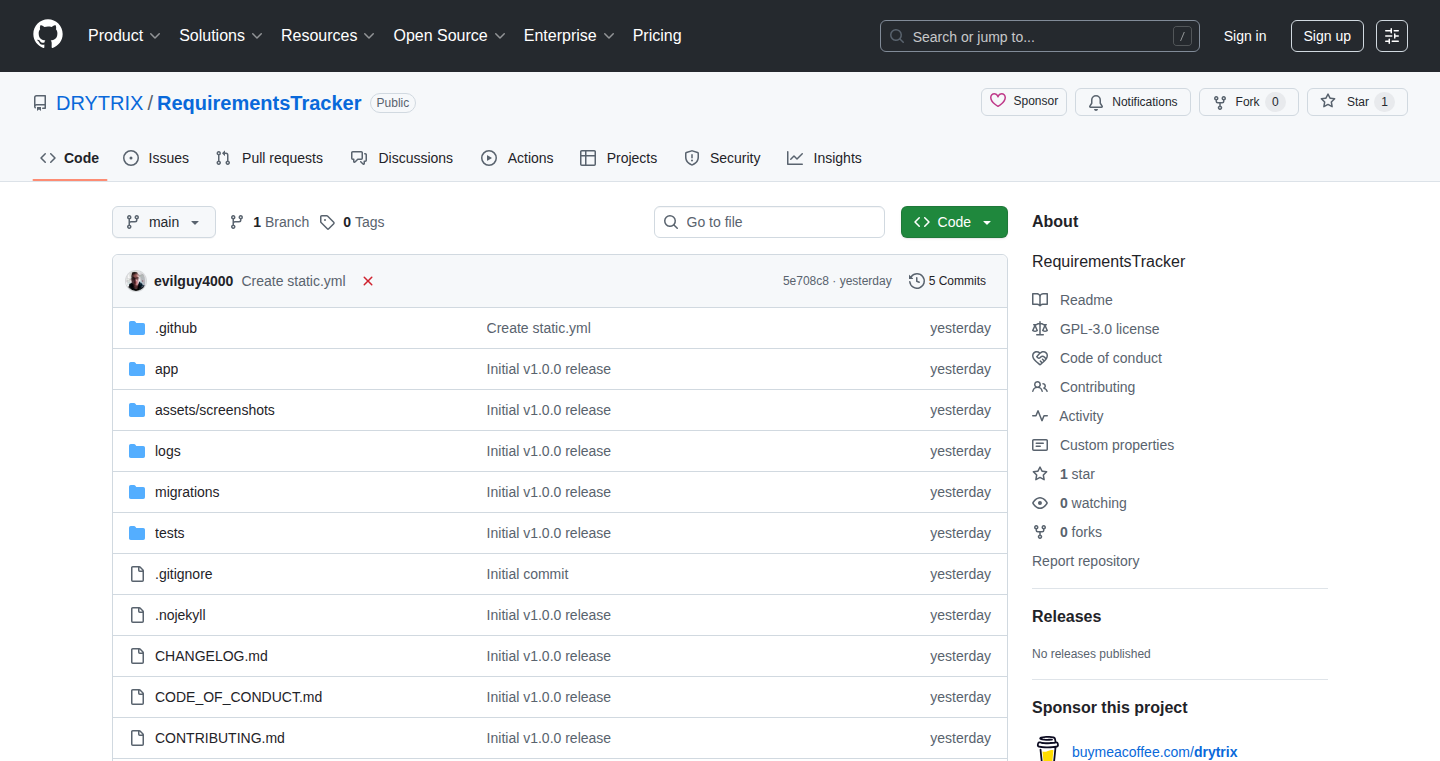Open buymeacoffee.com/drytrix link
1440x761 pixels.
coord(1155,752)
